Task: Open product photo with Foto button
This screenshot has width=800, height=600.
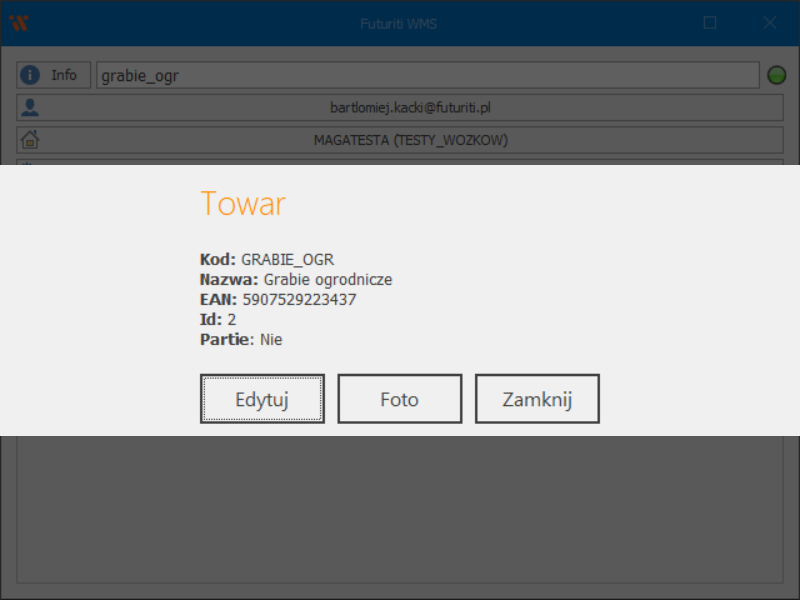Action: (x=399, y=399)
